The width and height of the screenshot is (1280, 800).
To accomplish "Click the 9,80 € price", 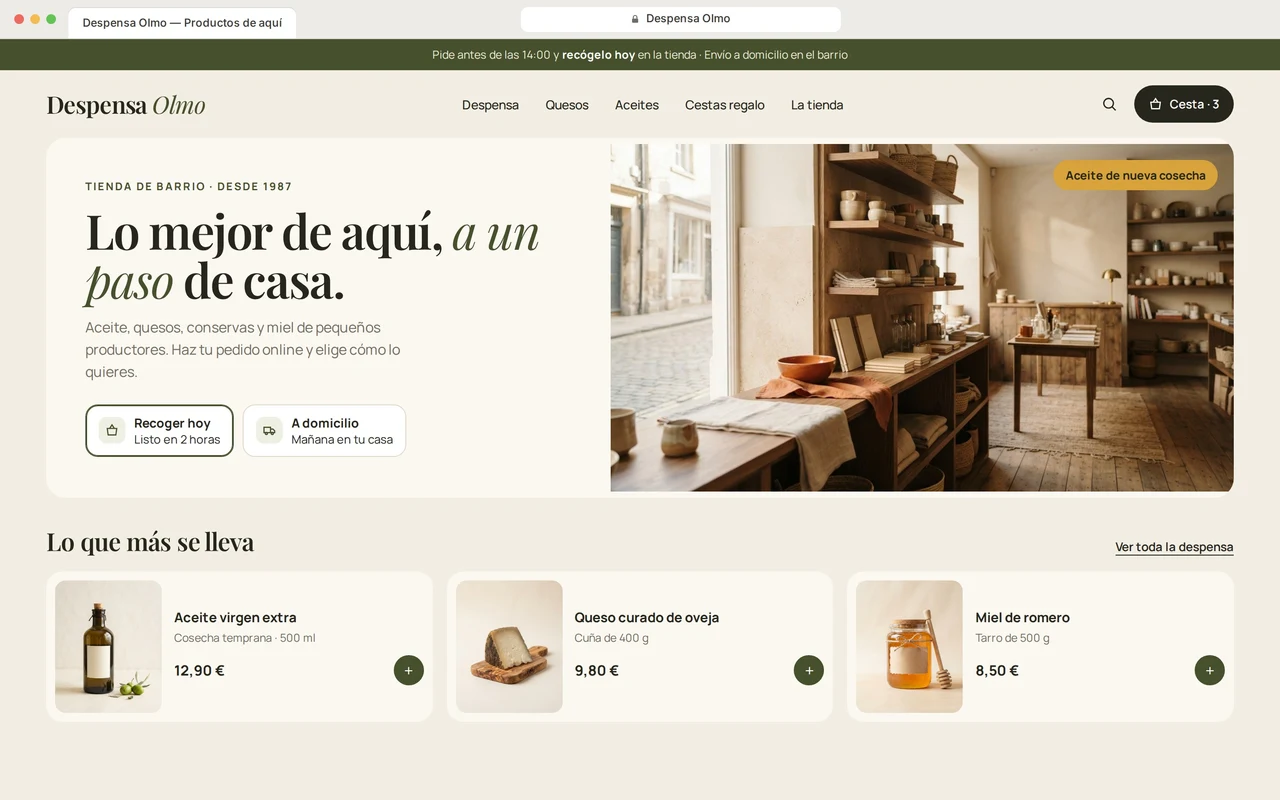I will coord(597,670).
